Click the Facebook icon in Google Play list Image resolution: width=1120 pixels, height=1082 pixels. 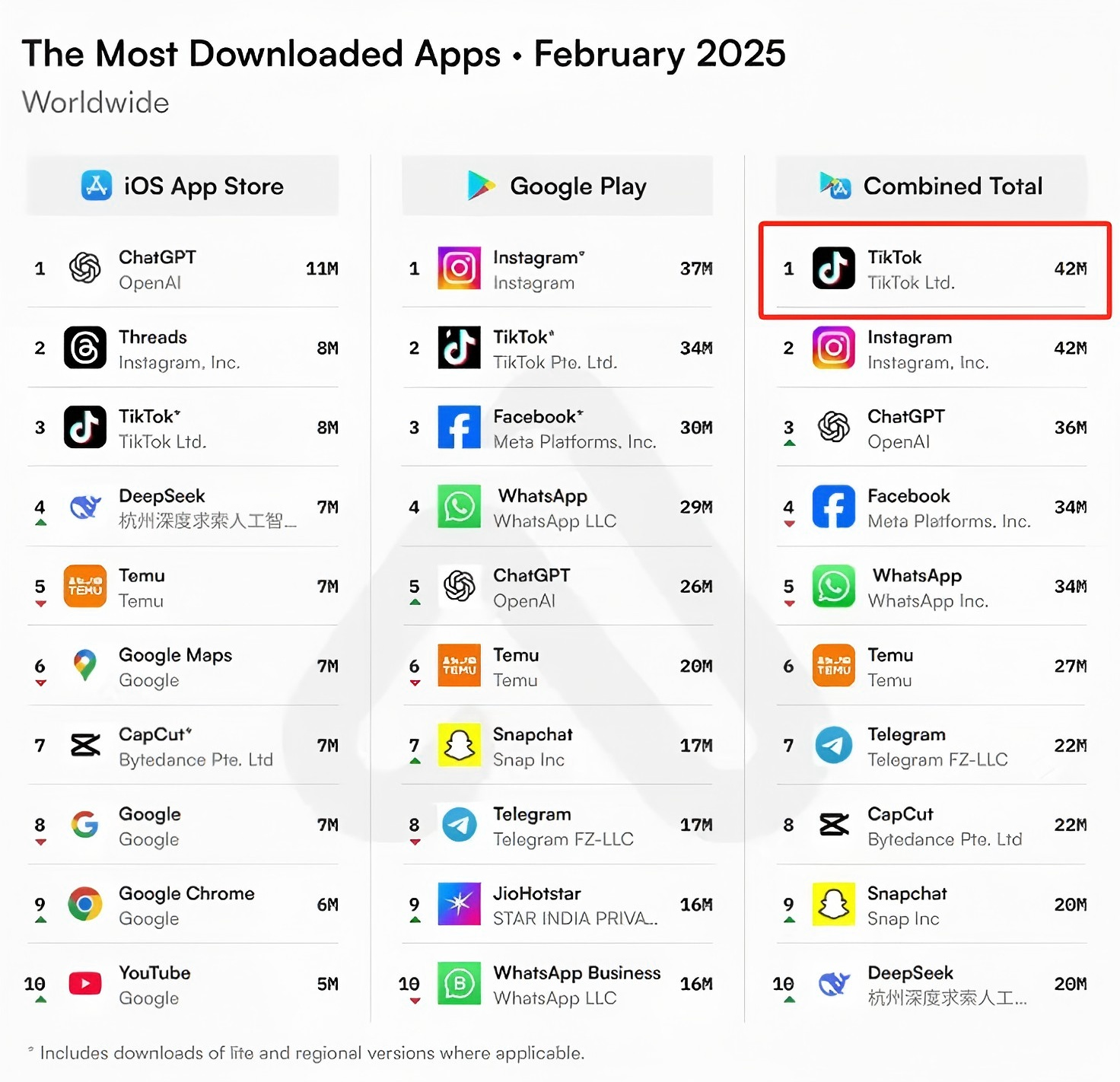[459, 427]
